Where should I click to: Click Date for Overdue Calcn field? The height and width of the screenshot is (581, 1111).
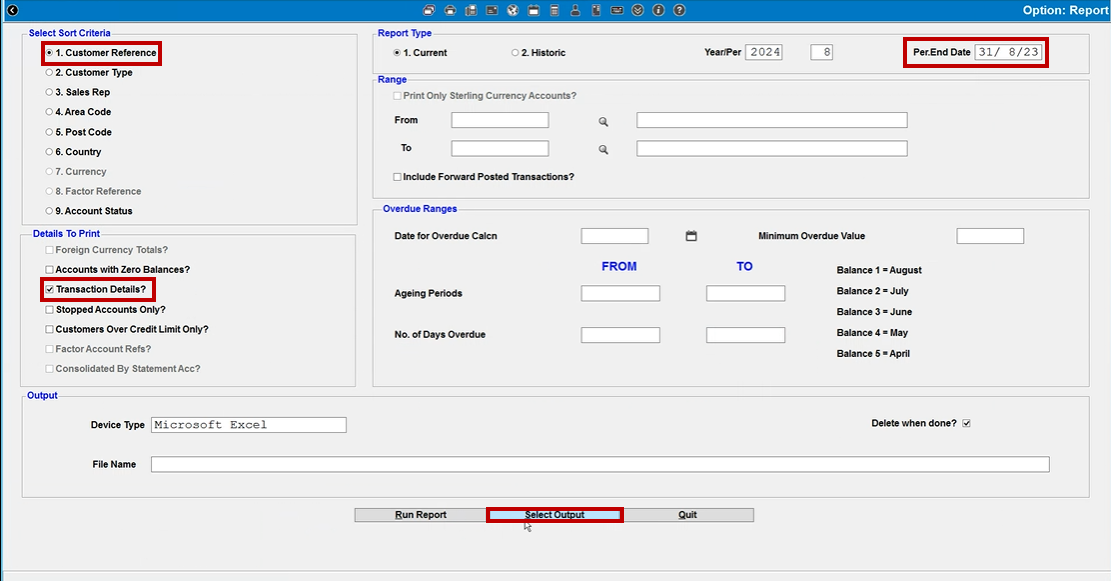[x=614, y=236]
